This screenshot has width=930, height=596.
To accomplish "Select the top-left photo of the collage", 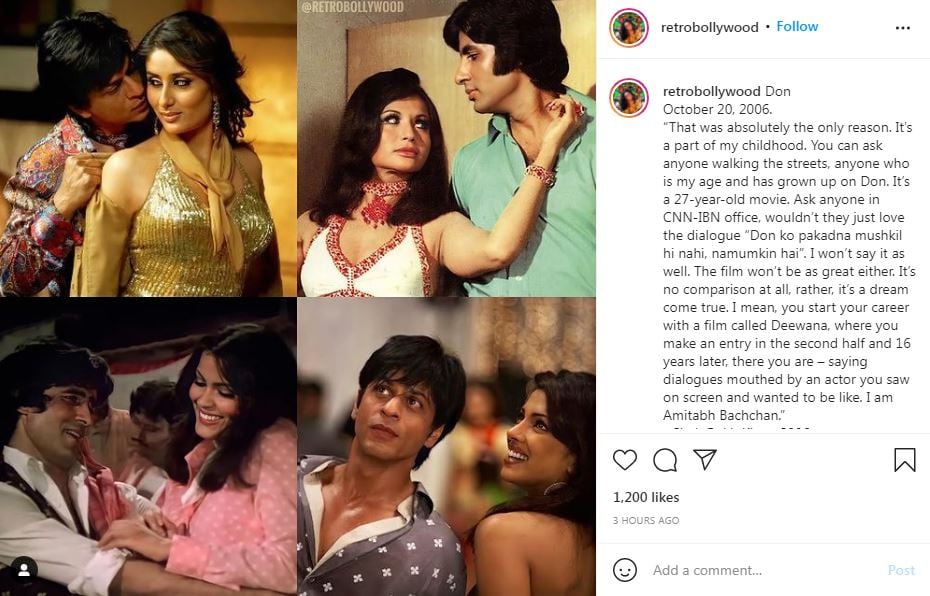I will pos(148,148).
